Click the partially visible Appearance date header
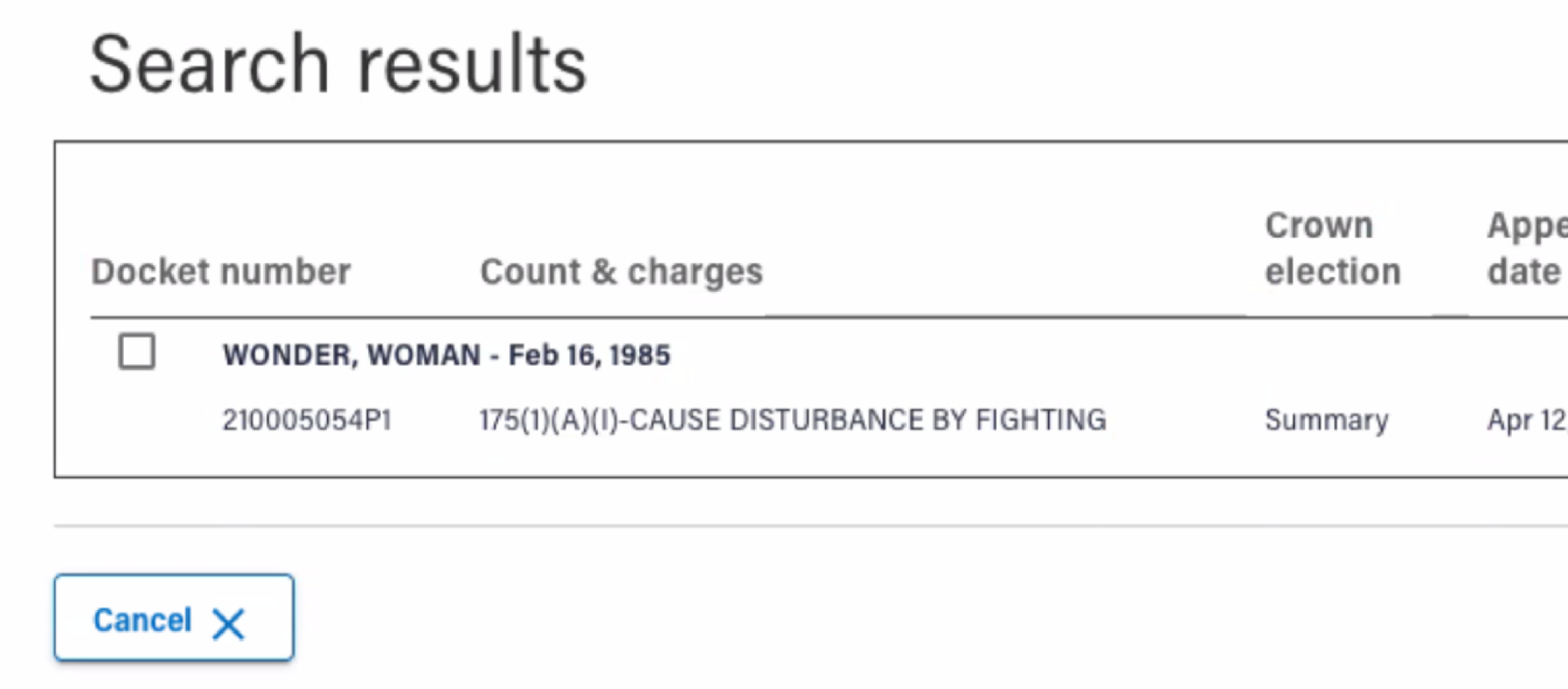The image size is (1568, 689). 1526,249
